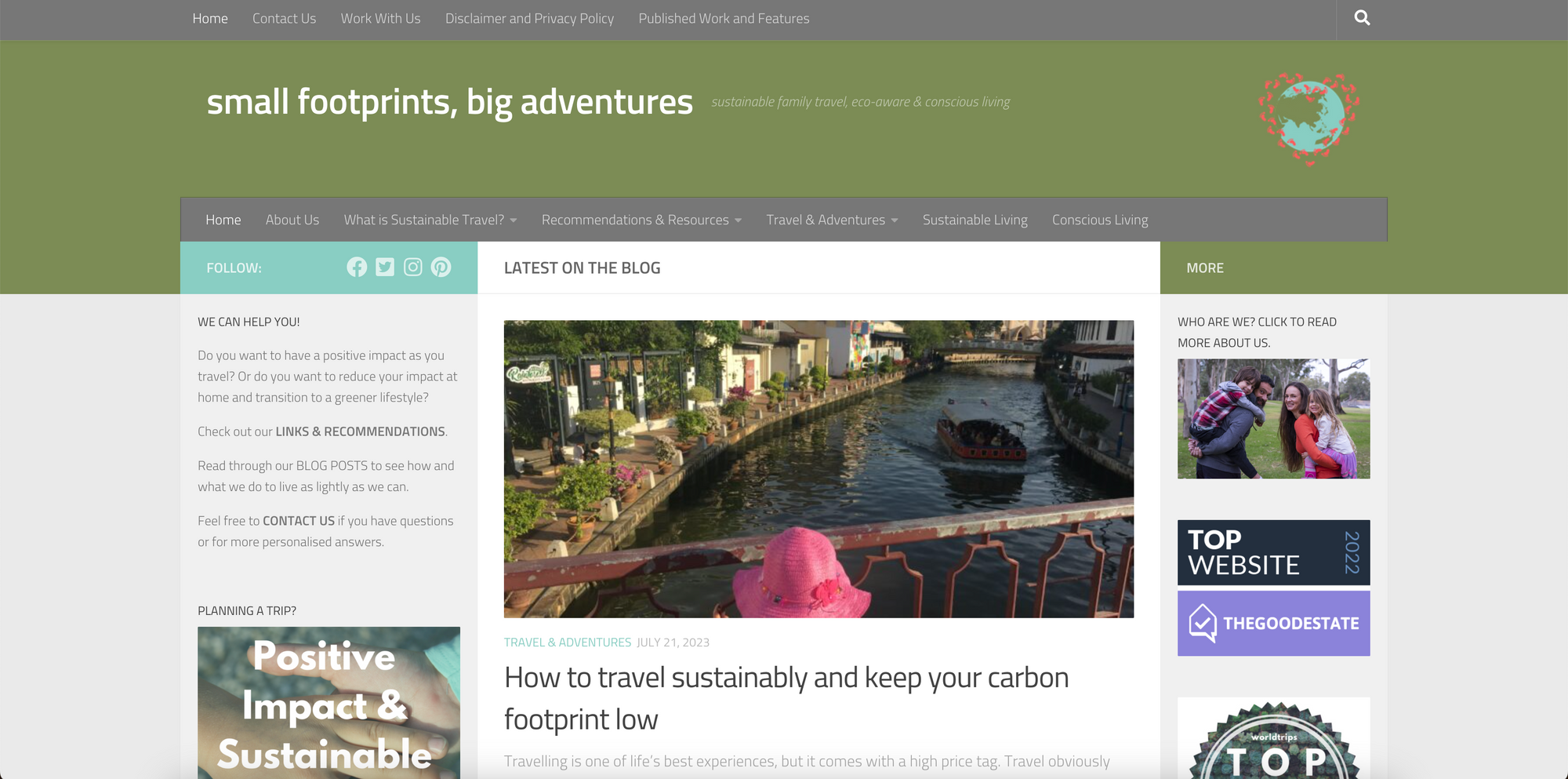Click the TRAVEL & ADVENTURES category label

[x=568, y=642]
